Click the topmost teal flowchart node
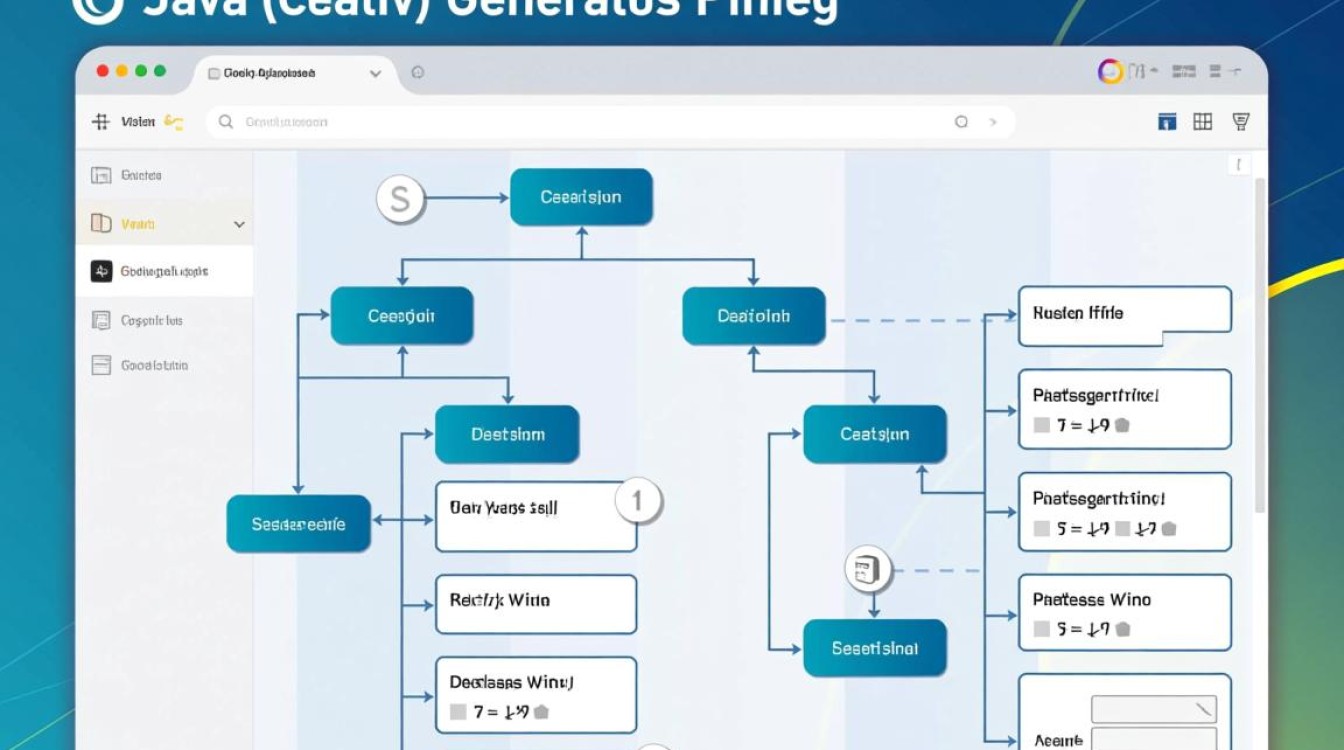Screen dimensions: 1344x750 (x=581, y=197)
